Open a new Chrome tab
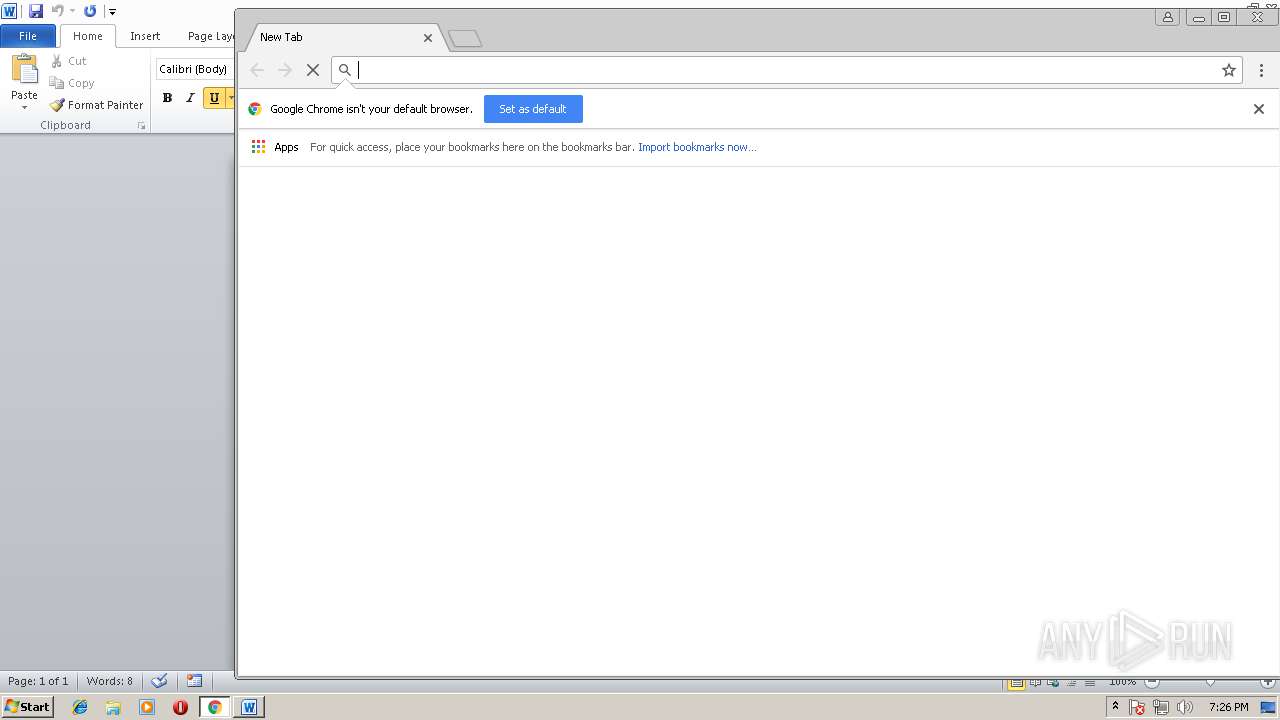This screenshot has height=720, width=1280. tap(465, 39)
